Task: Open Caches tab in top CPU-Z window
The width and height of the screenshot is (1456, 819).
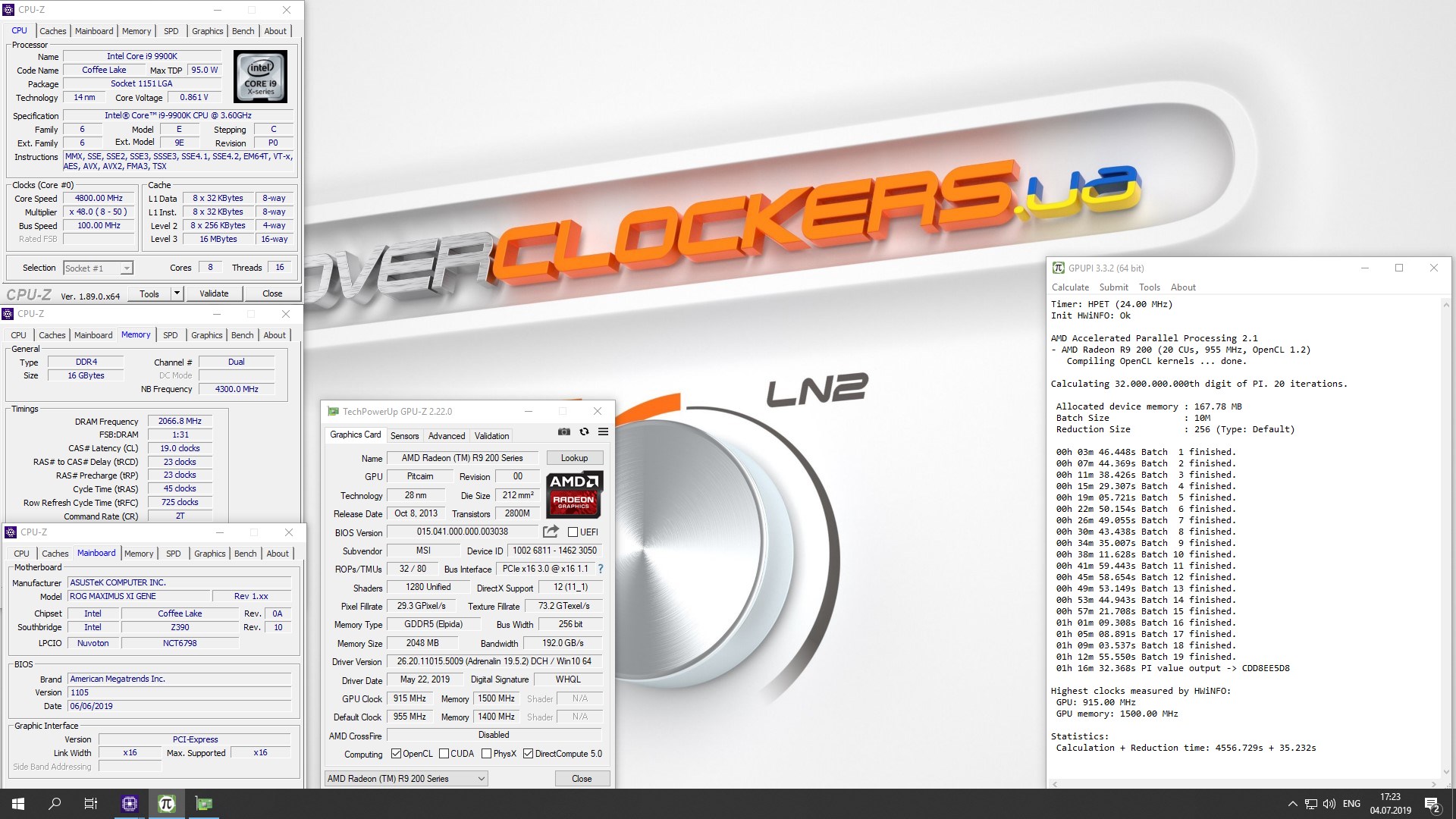Action: click(x=53, y=31)
